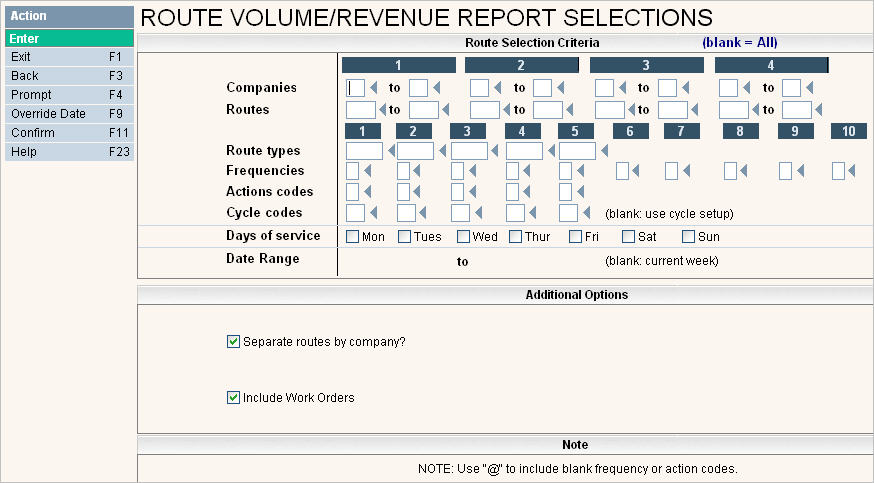Open prompt arrow for Frequencies column 6

[635, 171]
